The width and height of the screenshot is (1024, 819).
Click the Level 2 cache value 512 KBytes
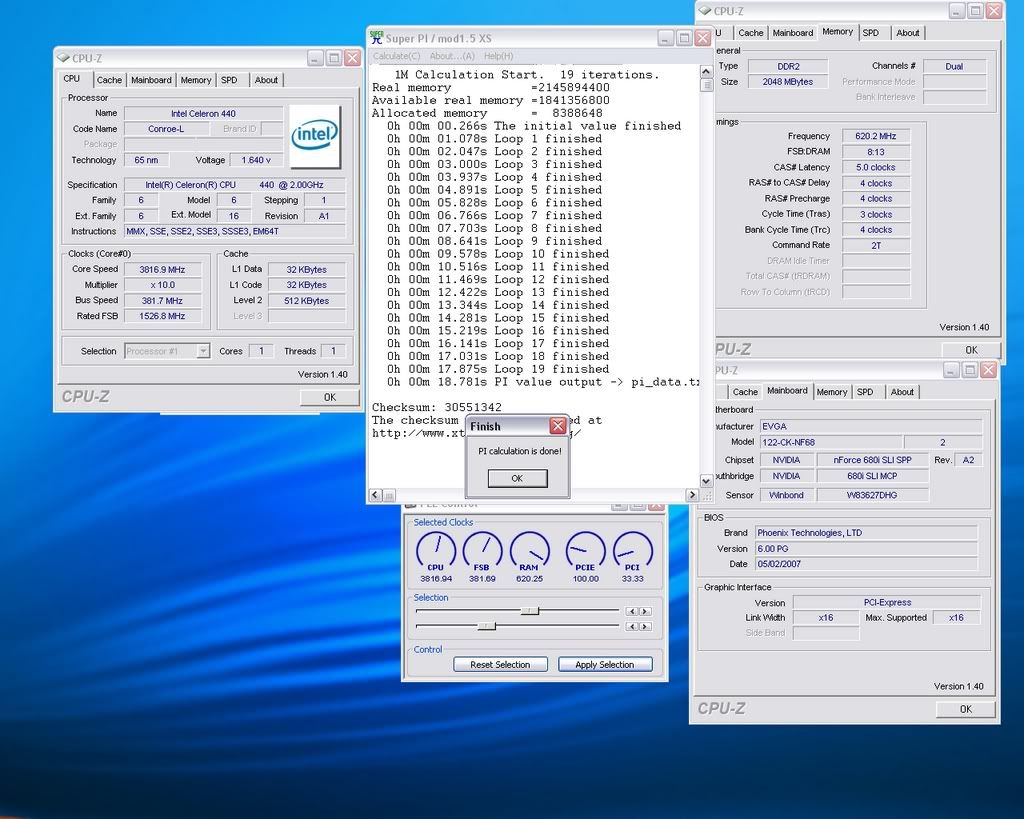pos(306,301)
